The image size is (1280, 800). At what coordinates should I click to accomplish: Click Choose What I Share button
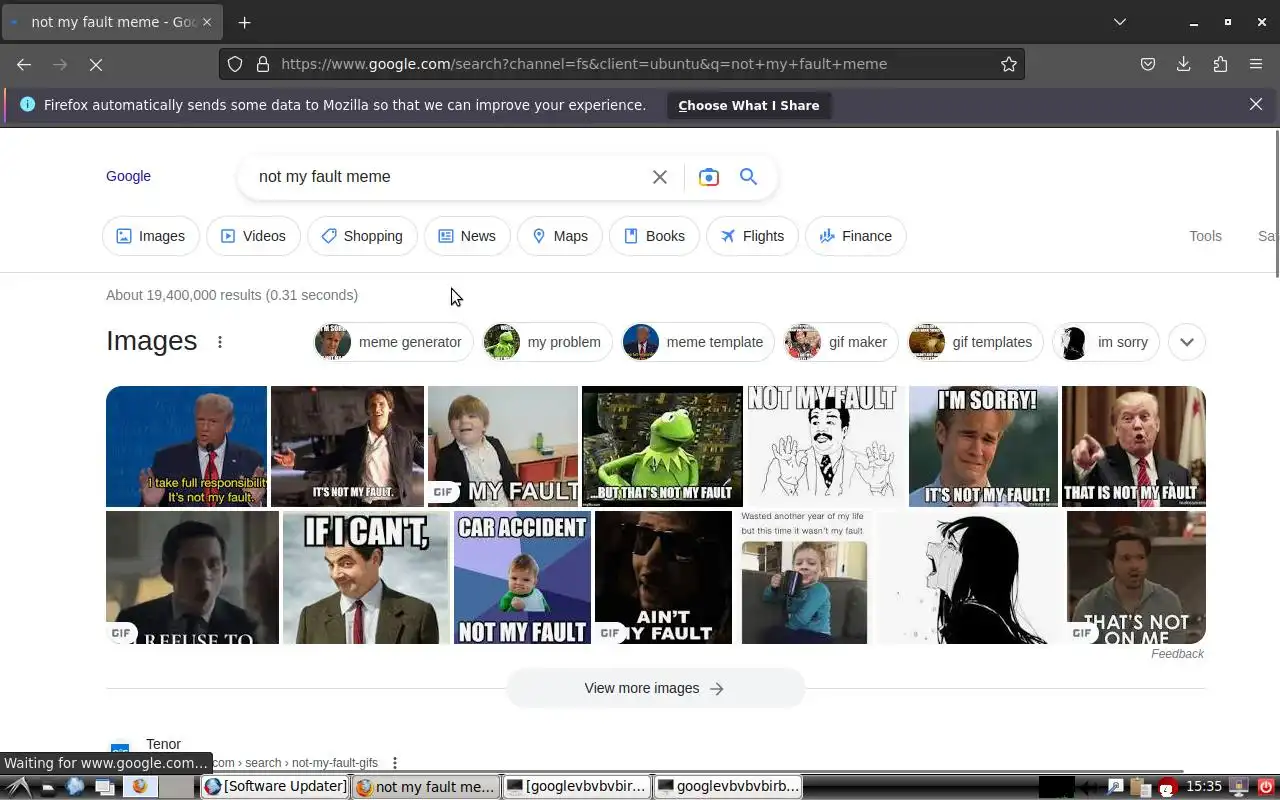tap(749, 105)
